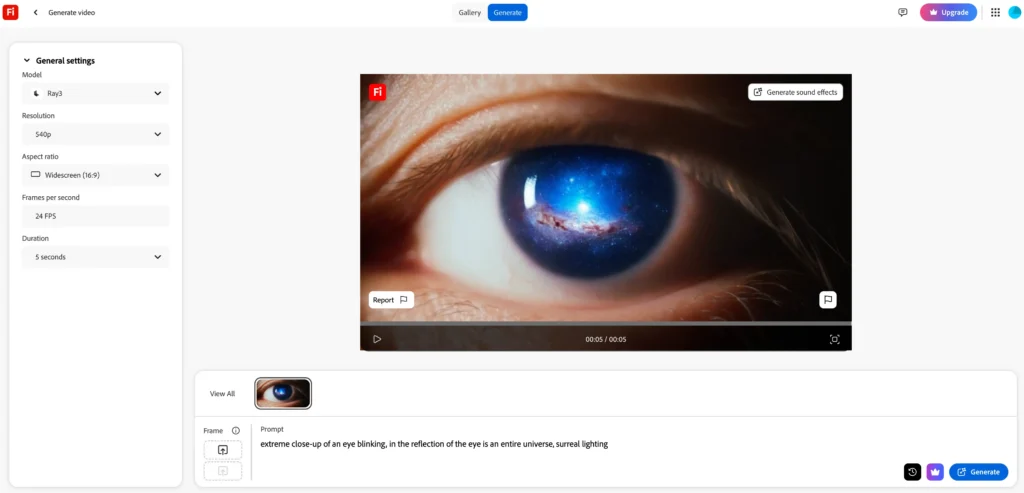
Task: Click the purple crown premium icon
Action: 935,472
